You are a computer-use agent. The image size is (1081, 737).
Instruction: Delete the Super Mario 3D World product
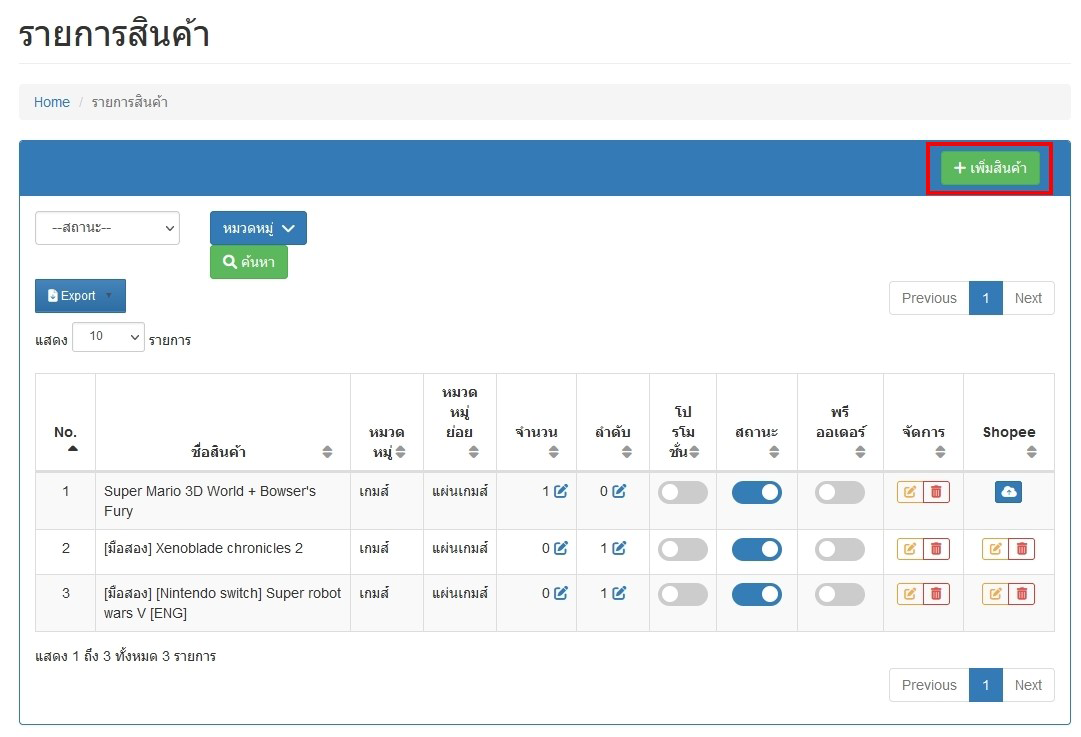936,492
